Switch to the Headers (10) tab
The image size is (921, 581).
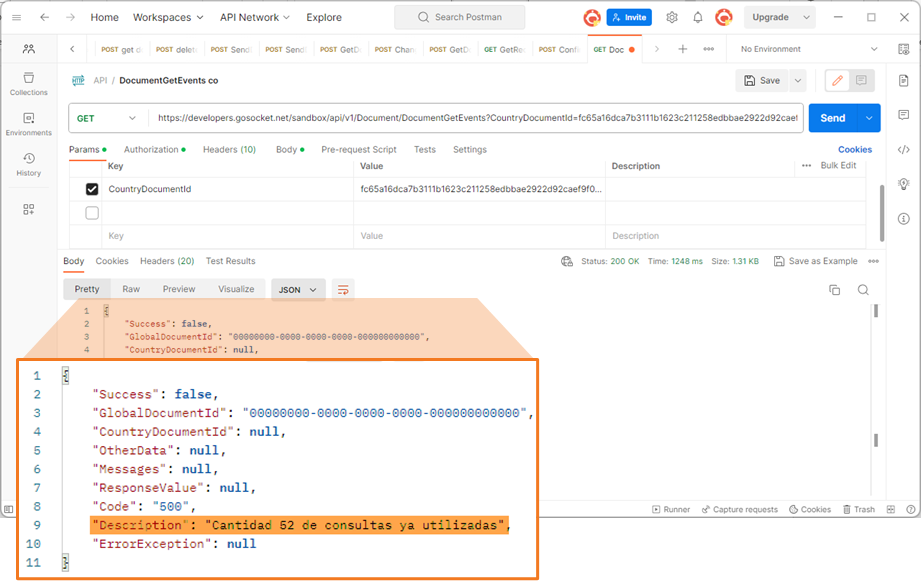click(229, 150)
